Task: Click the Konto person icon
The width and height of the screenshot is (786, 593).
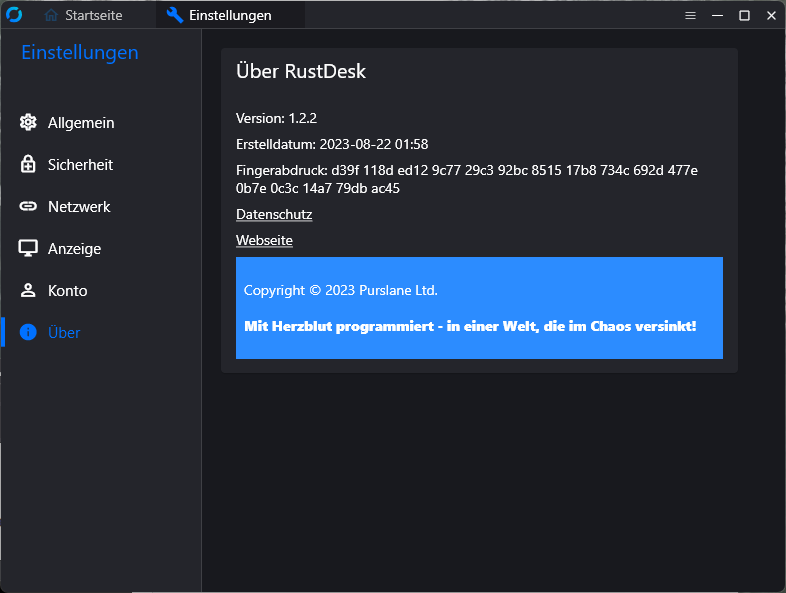Action: click(28, 290)
